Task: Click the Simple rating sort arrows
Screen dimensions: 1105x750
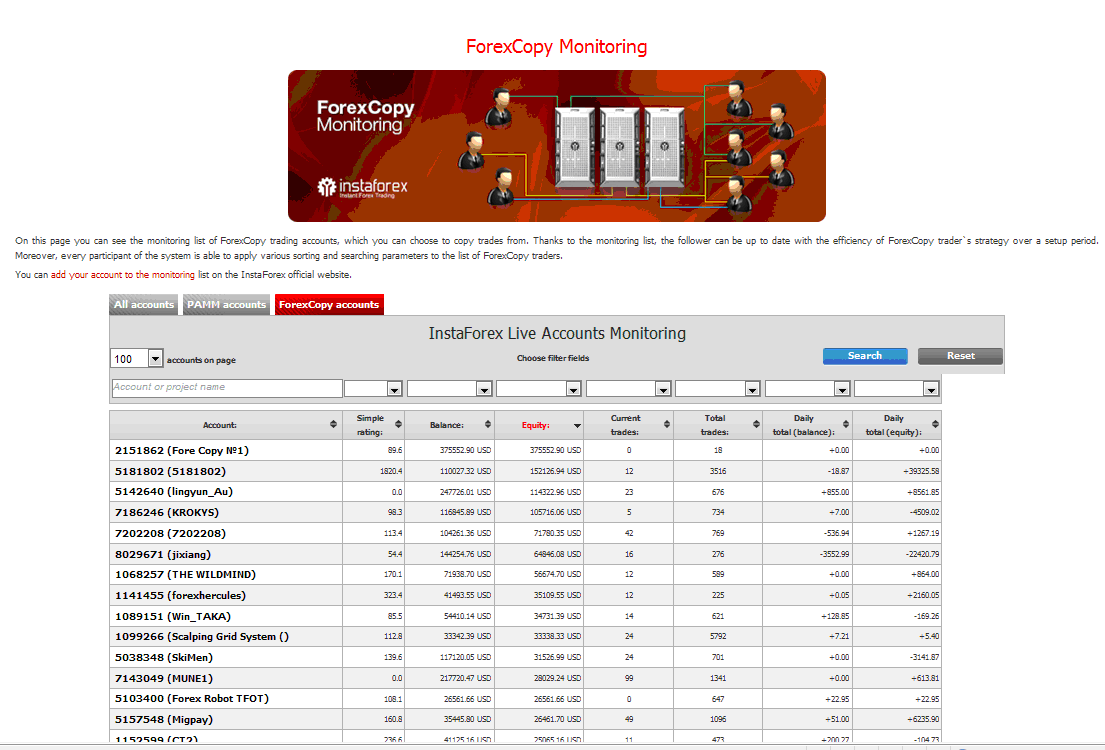Action: (x=398, y=424)
